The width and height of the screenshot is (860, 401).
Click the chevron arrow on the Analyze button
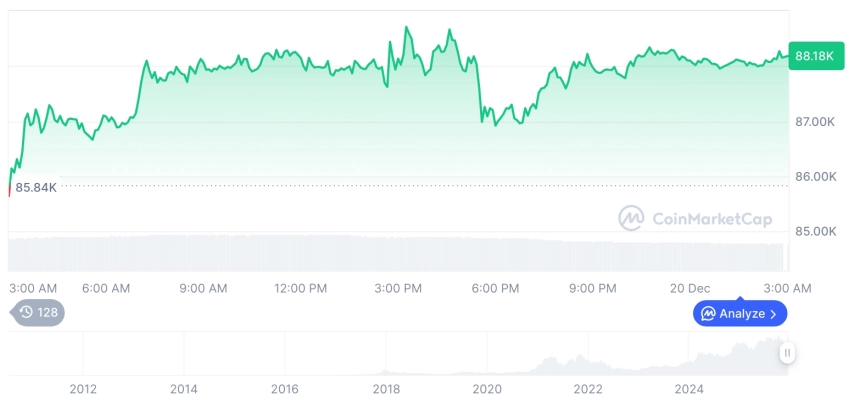(x=773, y=314)
